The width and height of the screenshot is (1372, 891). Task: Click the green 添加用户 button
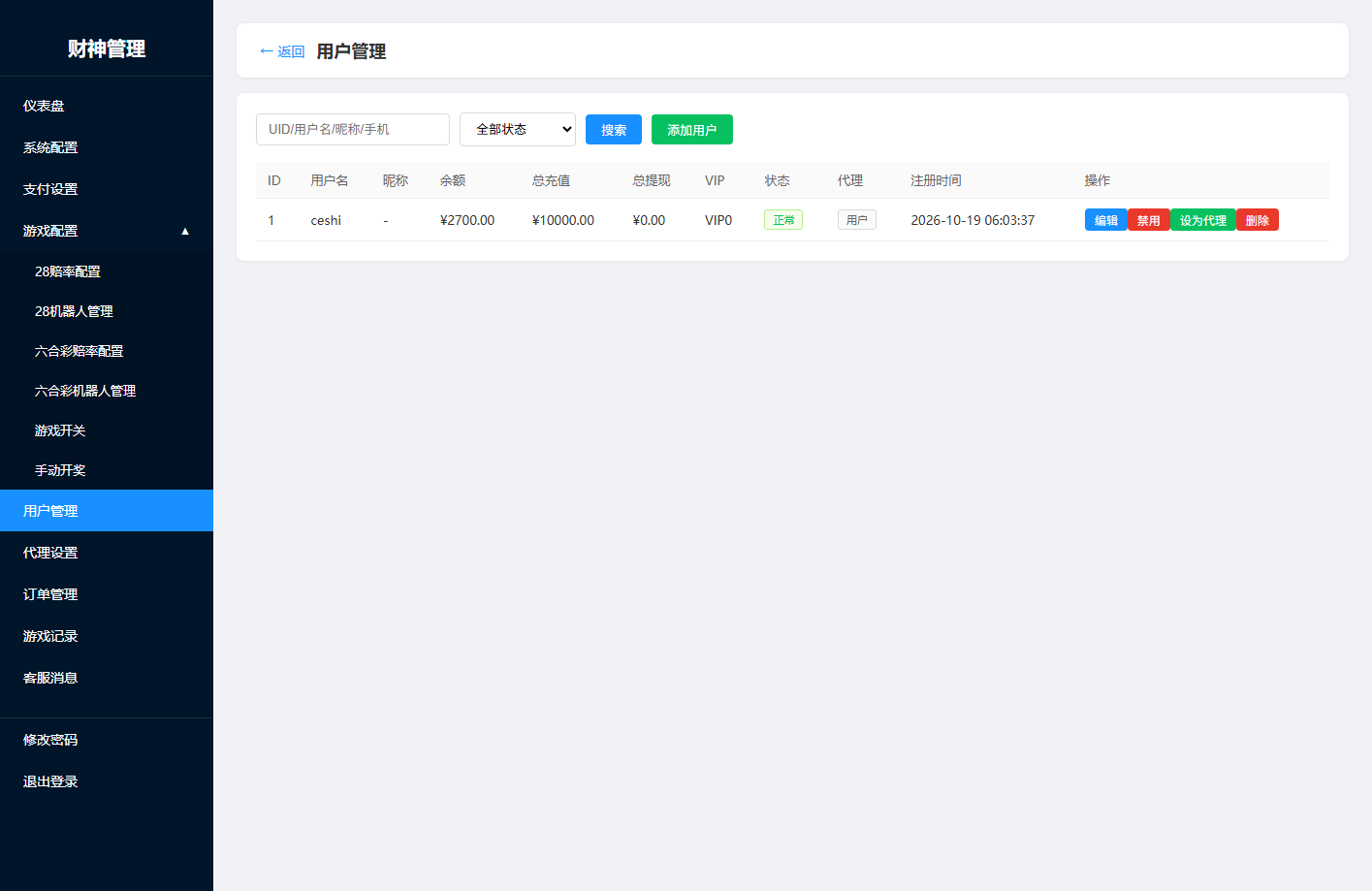coord(692,130)
